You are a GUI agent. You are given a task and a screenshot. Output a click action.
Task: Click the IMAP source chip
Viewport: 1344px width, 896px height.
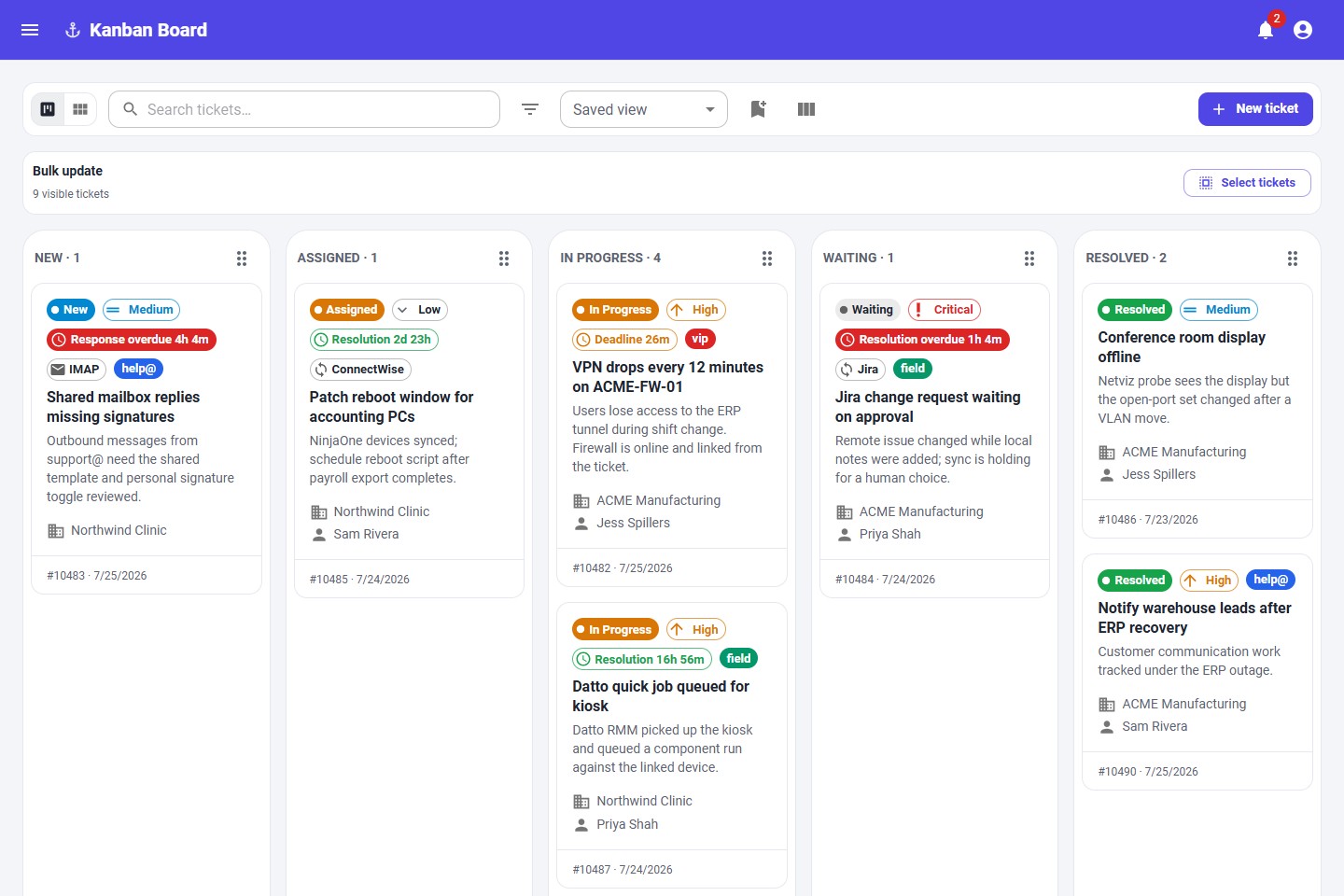(x=77, y=370)
